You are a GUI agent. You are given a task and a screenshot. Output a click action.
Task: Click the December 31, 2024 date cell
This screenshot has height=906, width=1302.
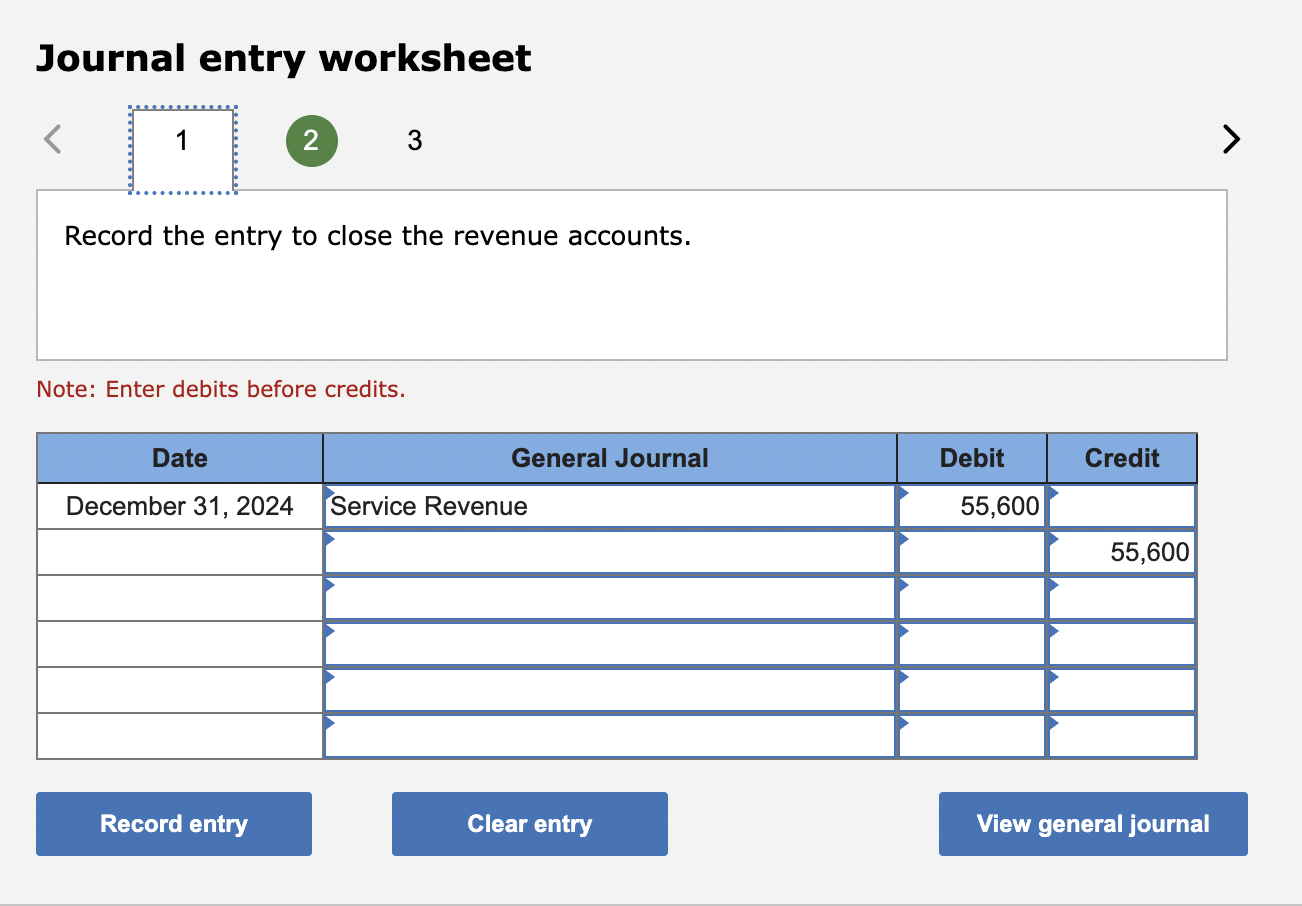coord(179,506)
